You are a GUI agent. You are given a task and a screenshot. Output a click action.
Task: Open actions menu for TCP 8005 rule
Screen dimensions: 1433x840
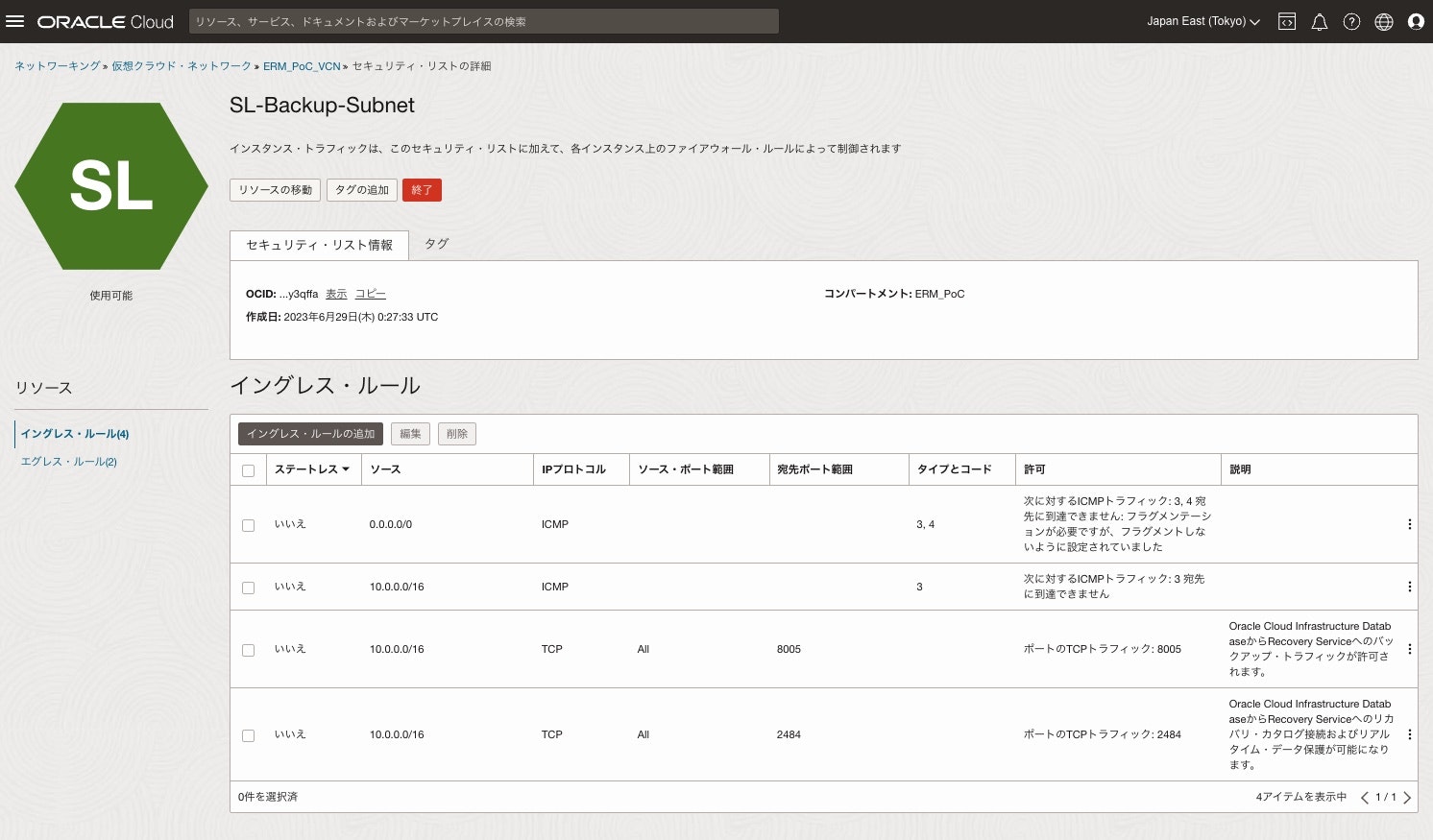(x=1409, y=649)
